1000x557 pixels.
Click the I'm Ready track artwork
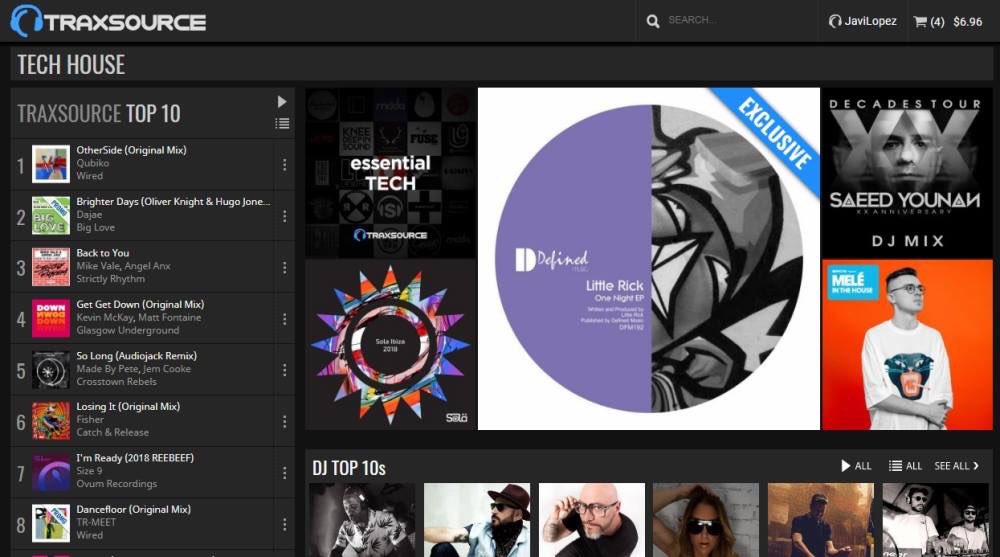point(51,473)
